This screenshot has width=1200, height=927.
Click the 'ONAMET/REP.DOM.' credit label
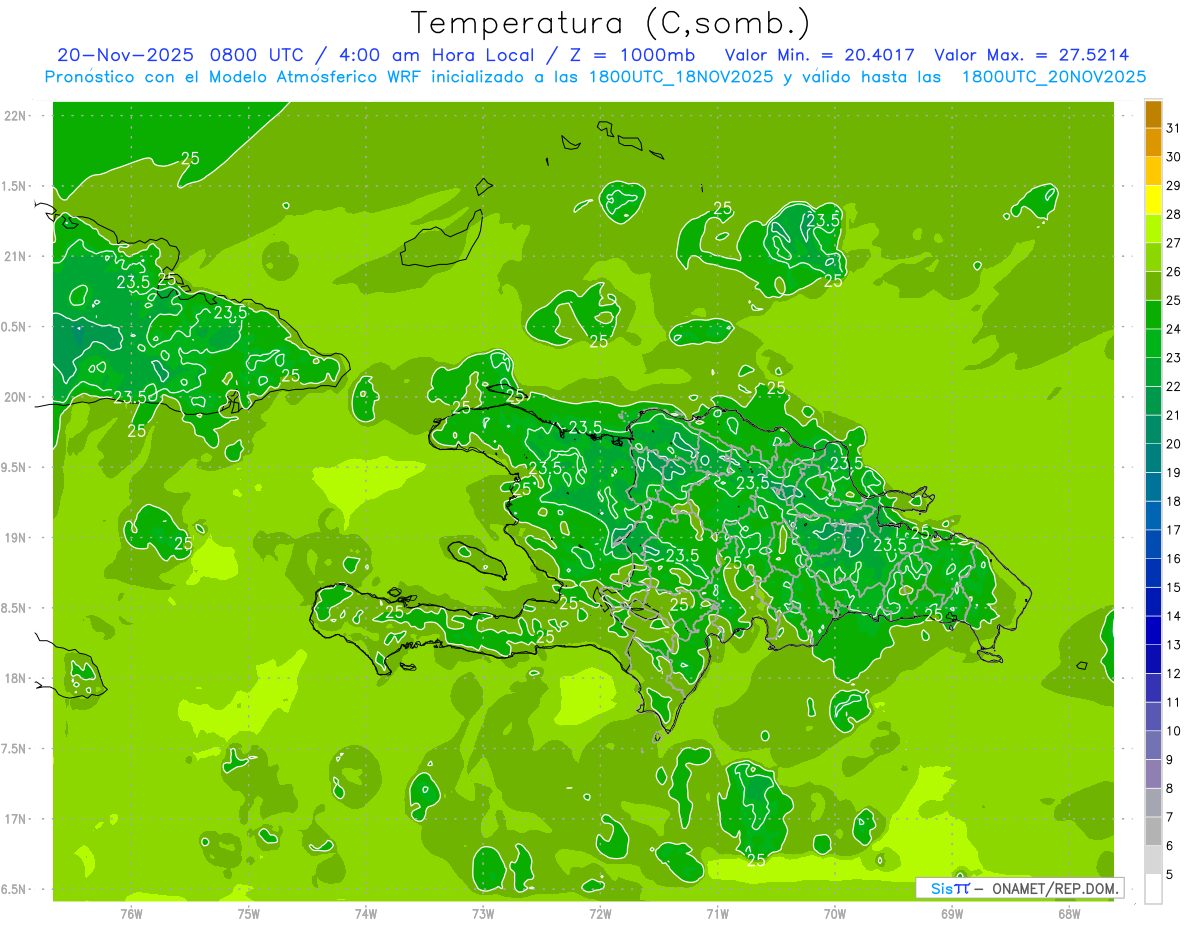click(1053, 888)
